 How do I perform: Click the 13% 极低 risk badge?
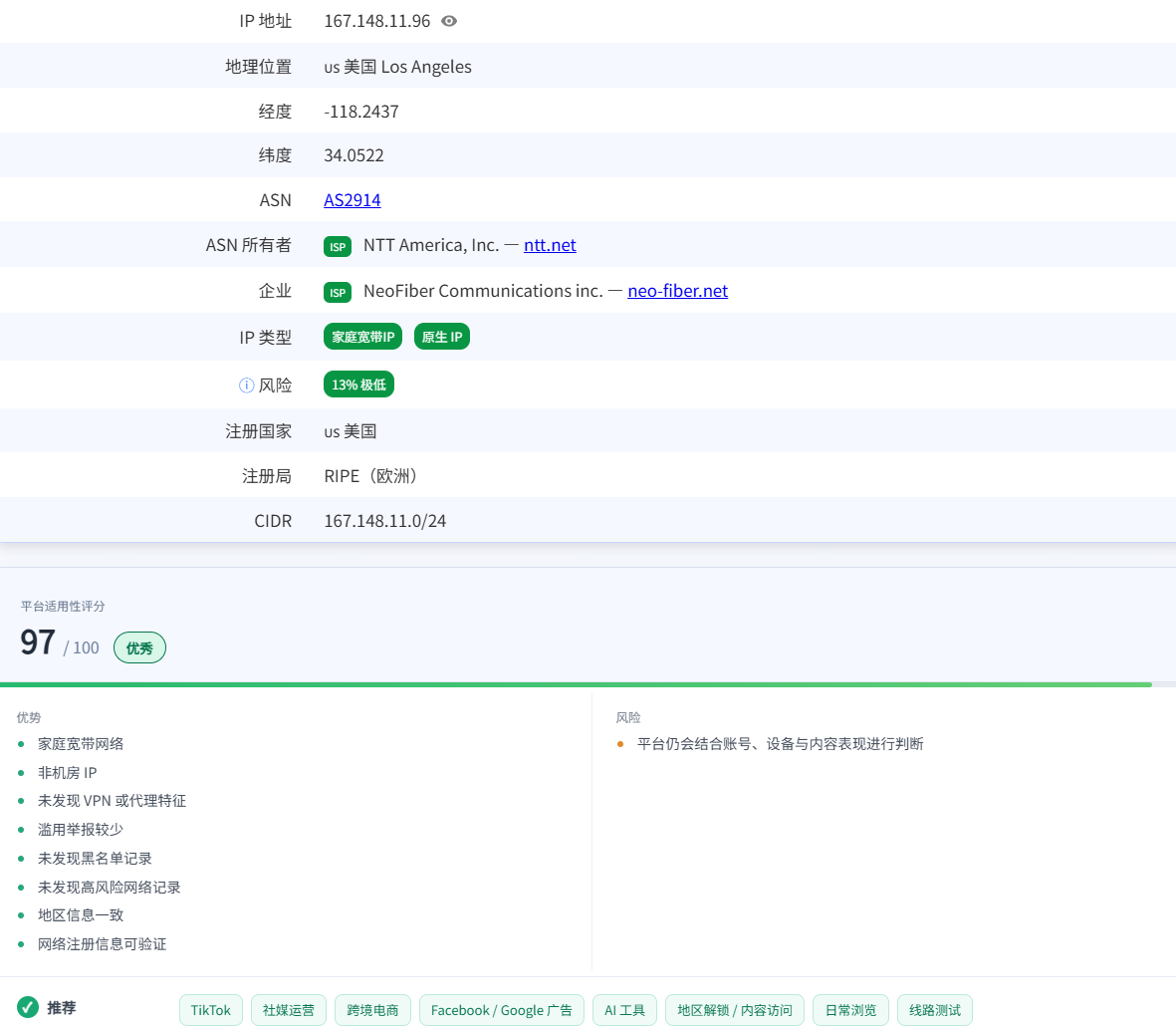click(358, 385)
